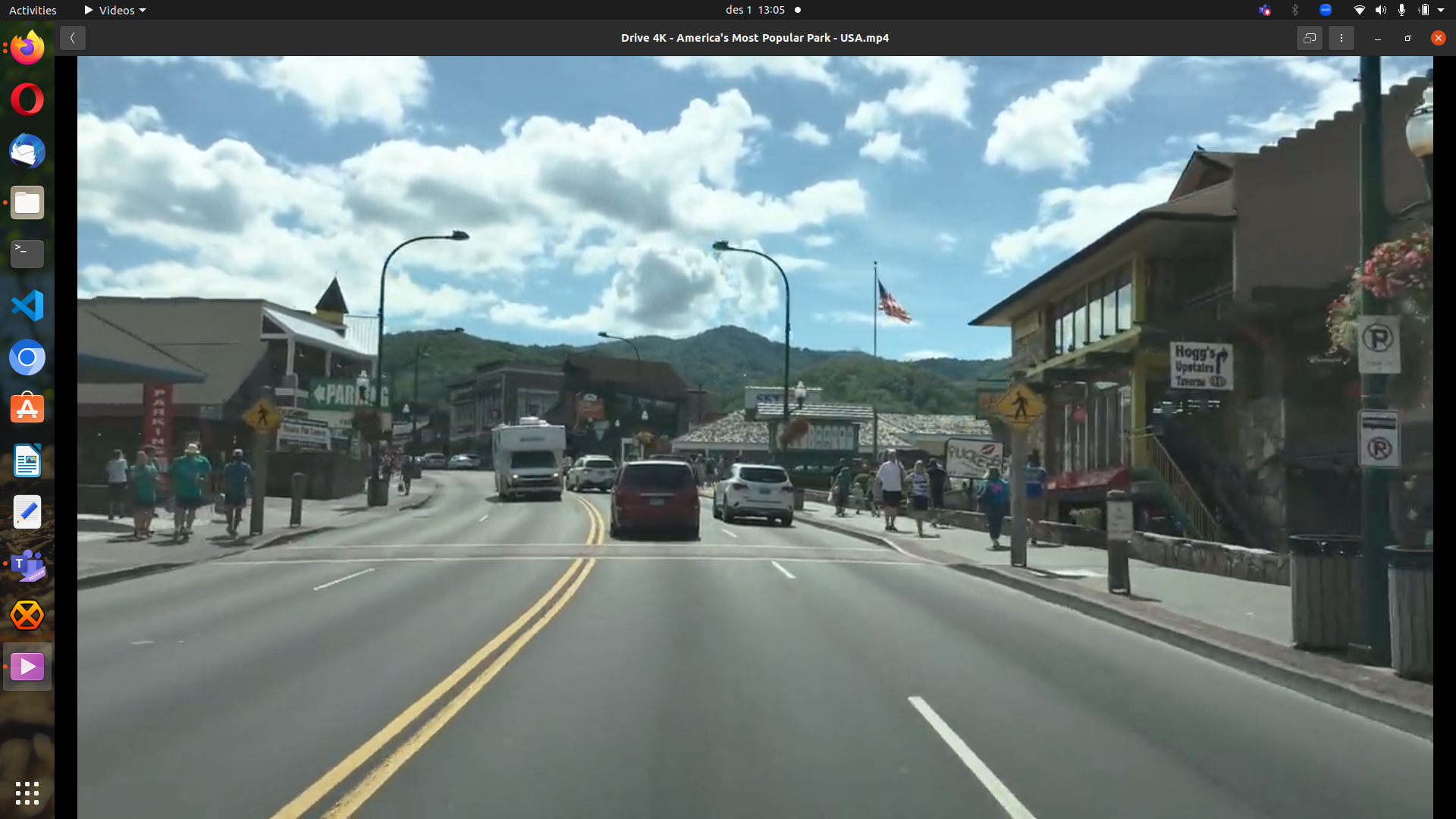Show the Applications grid
The image size is (1456, 819).
27,793
